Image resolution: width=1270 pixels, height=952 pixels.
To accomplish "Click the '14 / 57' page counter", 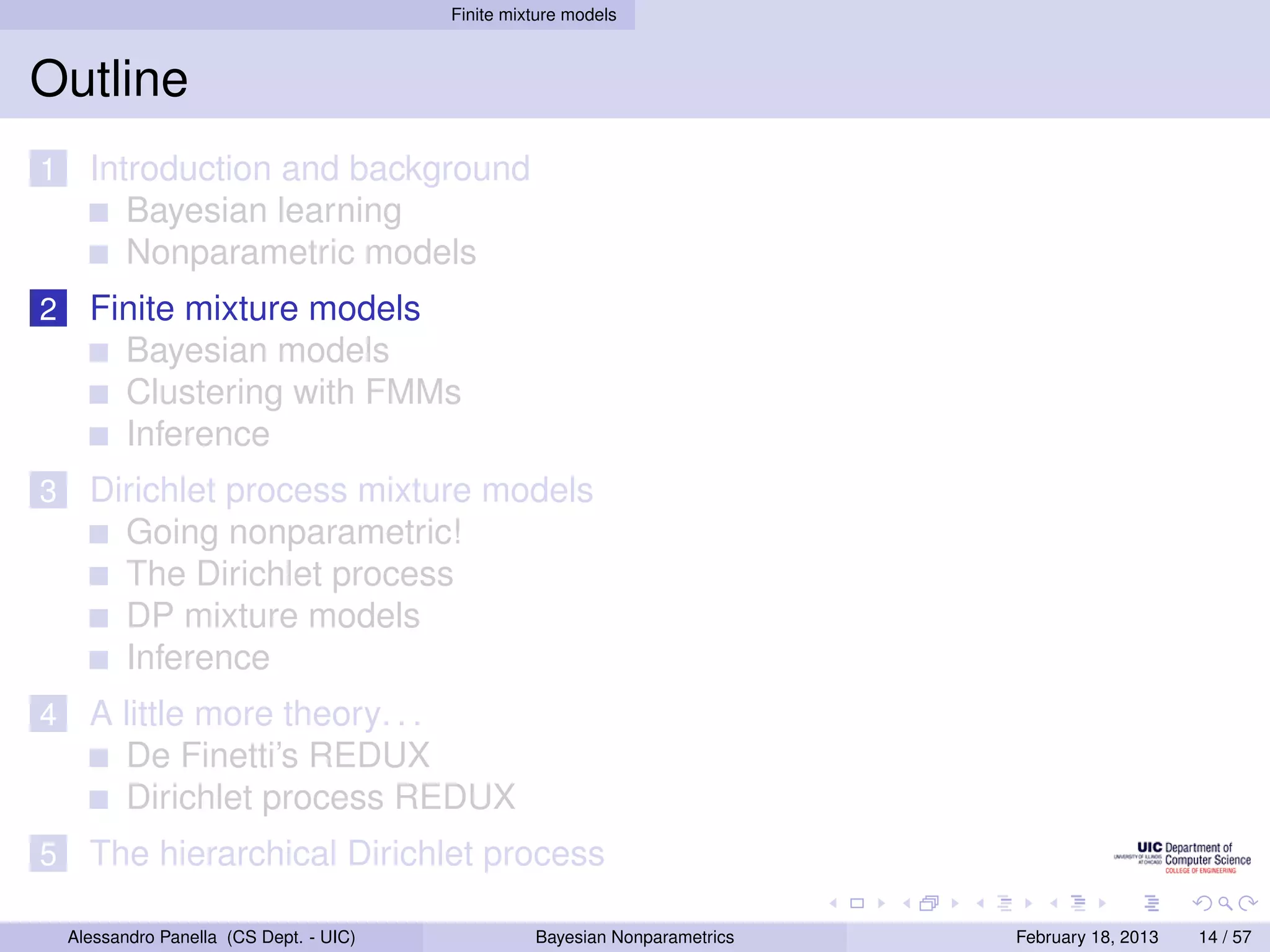I will point(1225,937).
